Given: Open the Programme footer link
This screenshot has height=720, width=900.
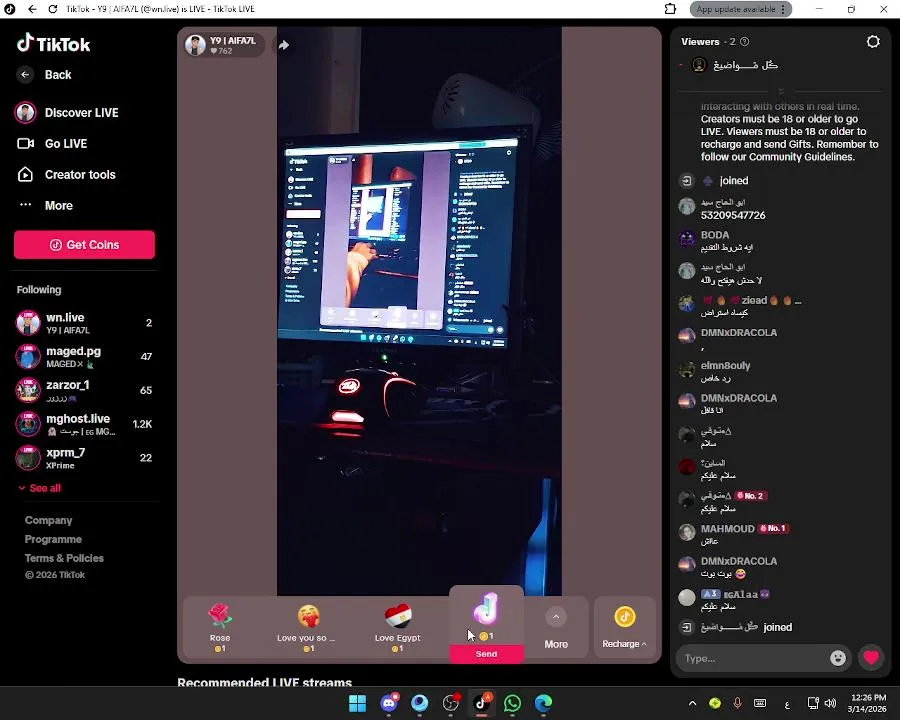Looking at the screenshot, I should (53, 539).
